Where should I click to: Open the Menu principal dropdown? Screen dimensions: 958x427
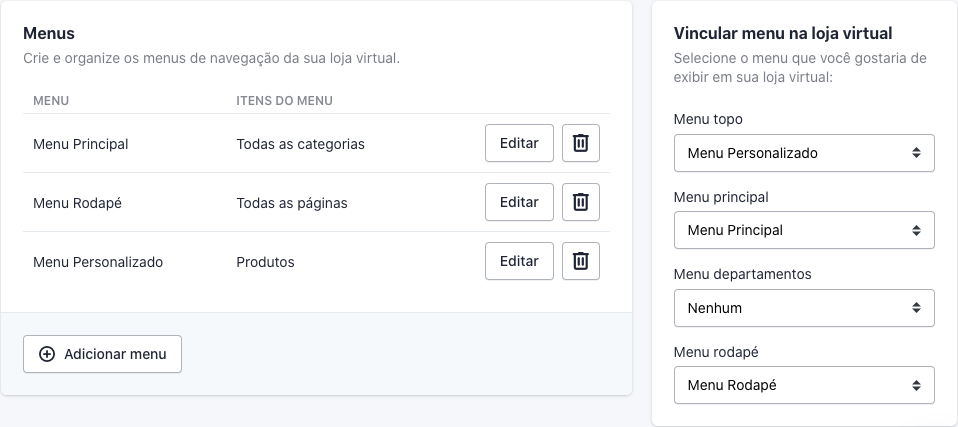(x=804, y=230)
